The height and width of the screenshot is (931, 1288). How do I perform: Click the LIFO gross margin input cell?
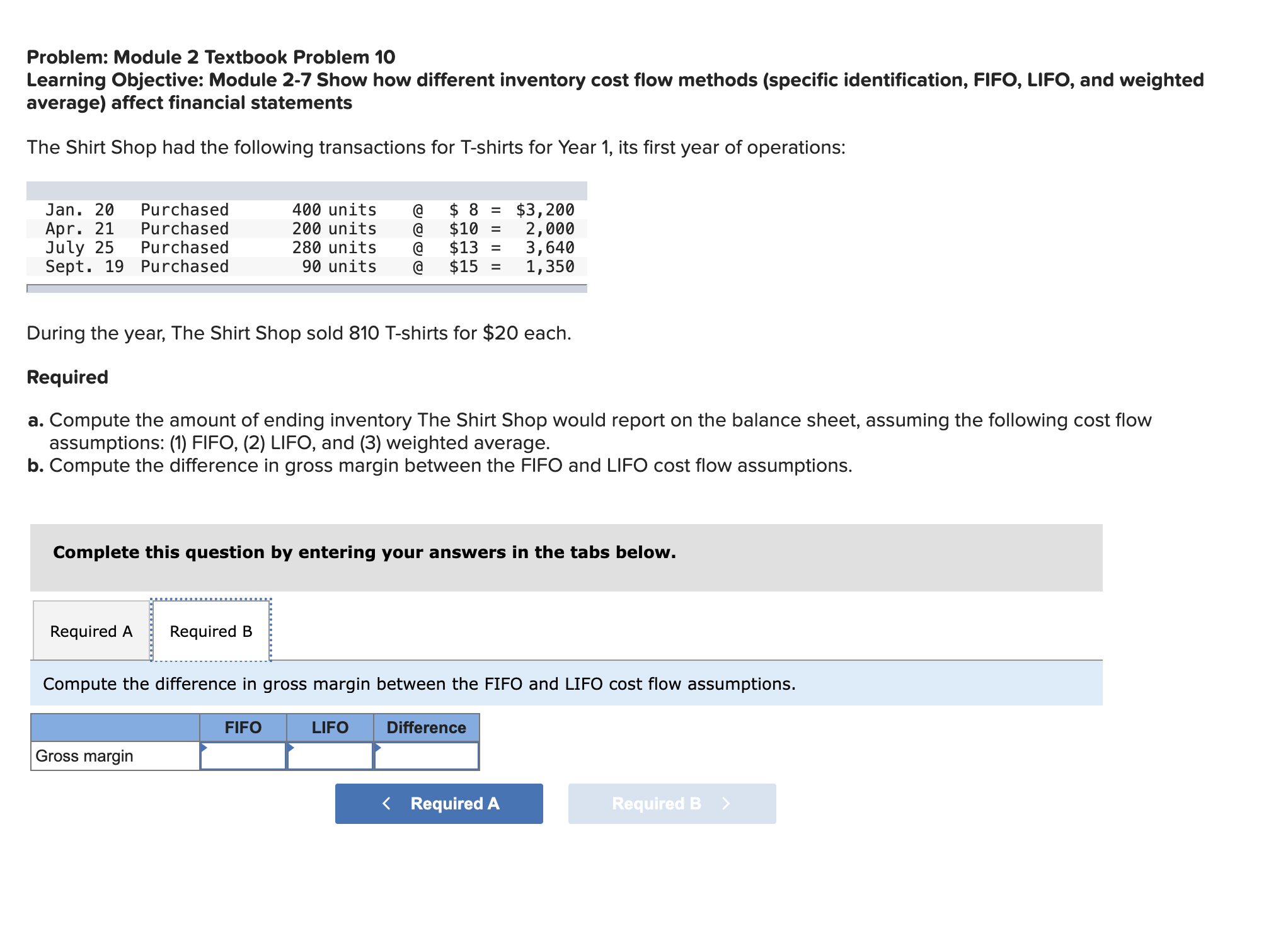330,756
